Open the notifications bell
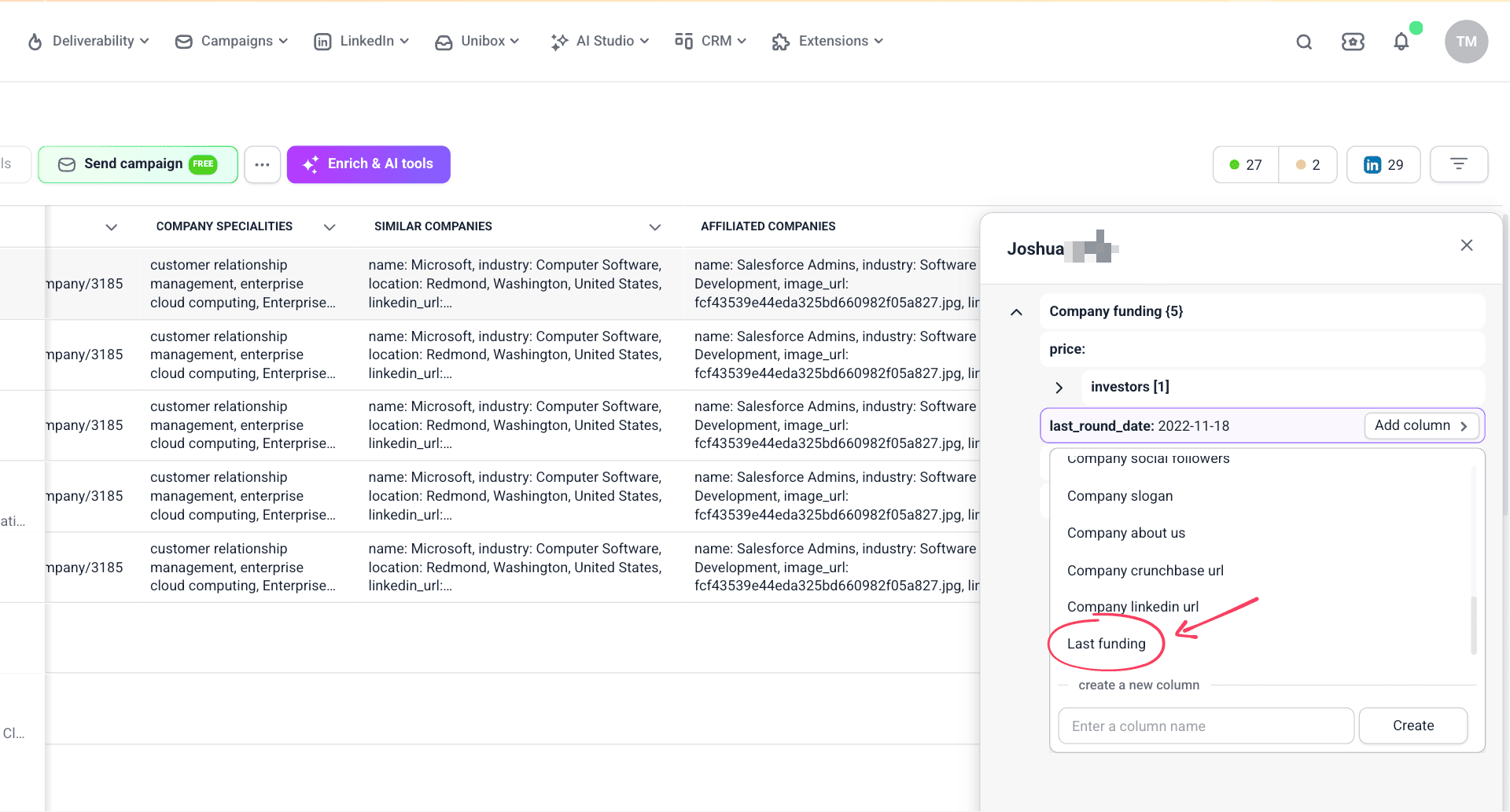The height and width of the screenshot is (812, 1510). (1401, 42)
